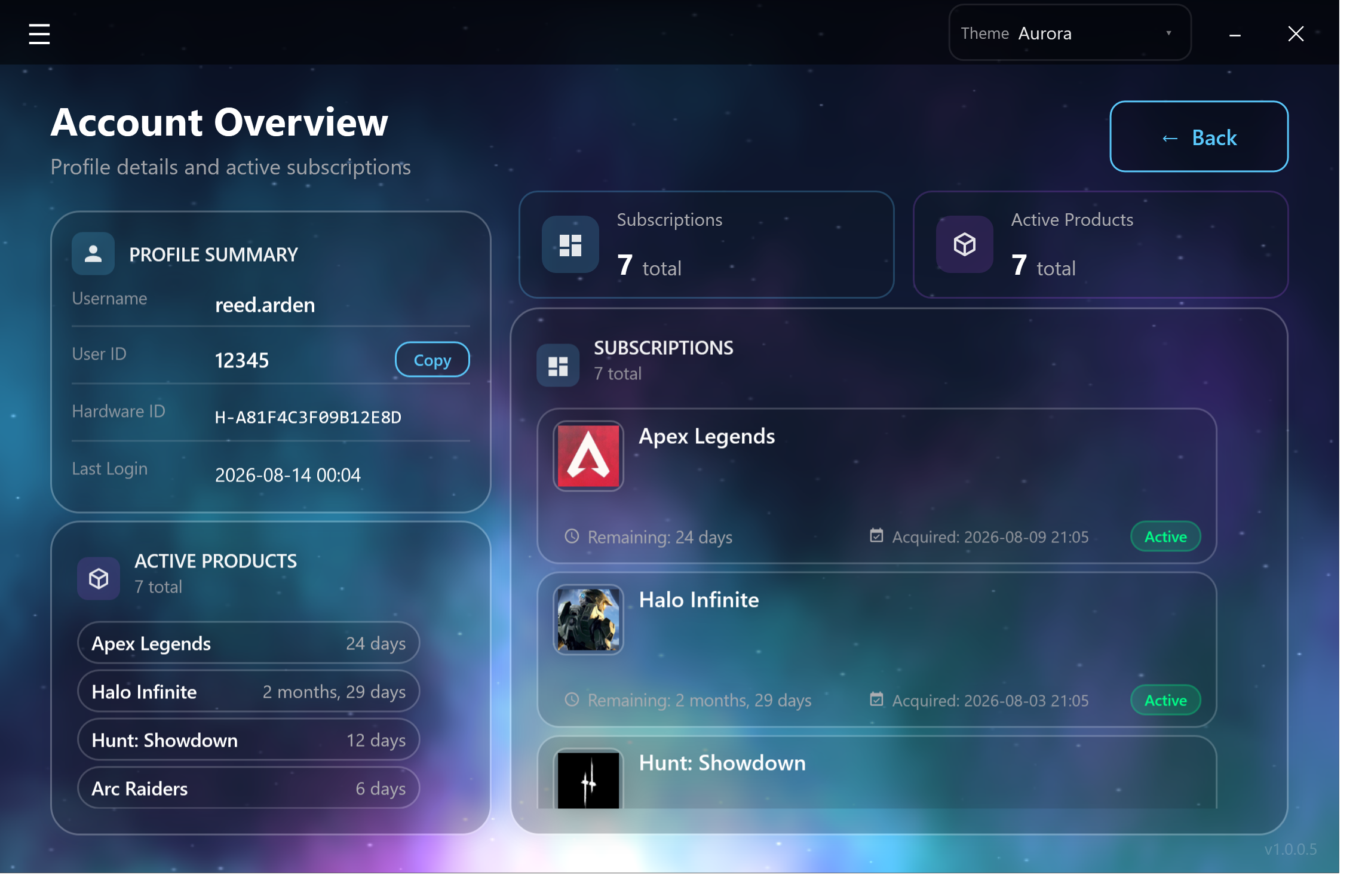Close the application window
Image resolution: width=1362 pixels, height=896 pixels.
point(1296,33)
